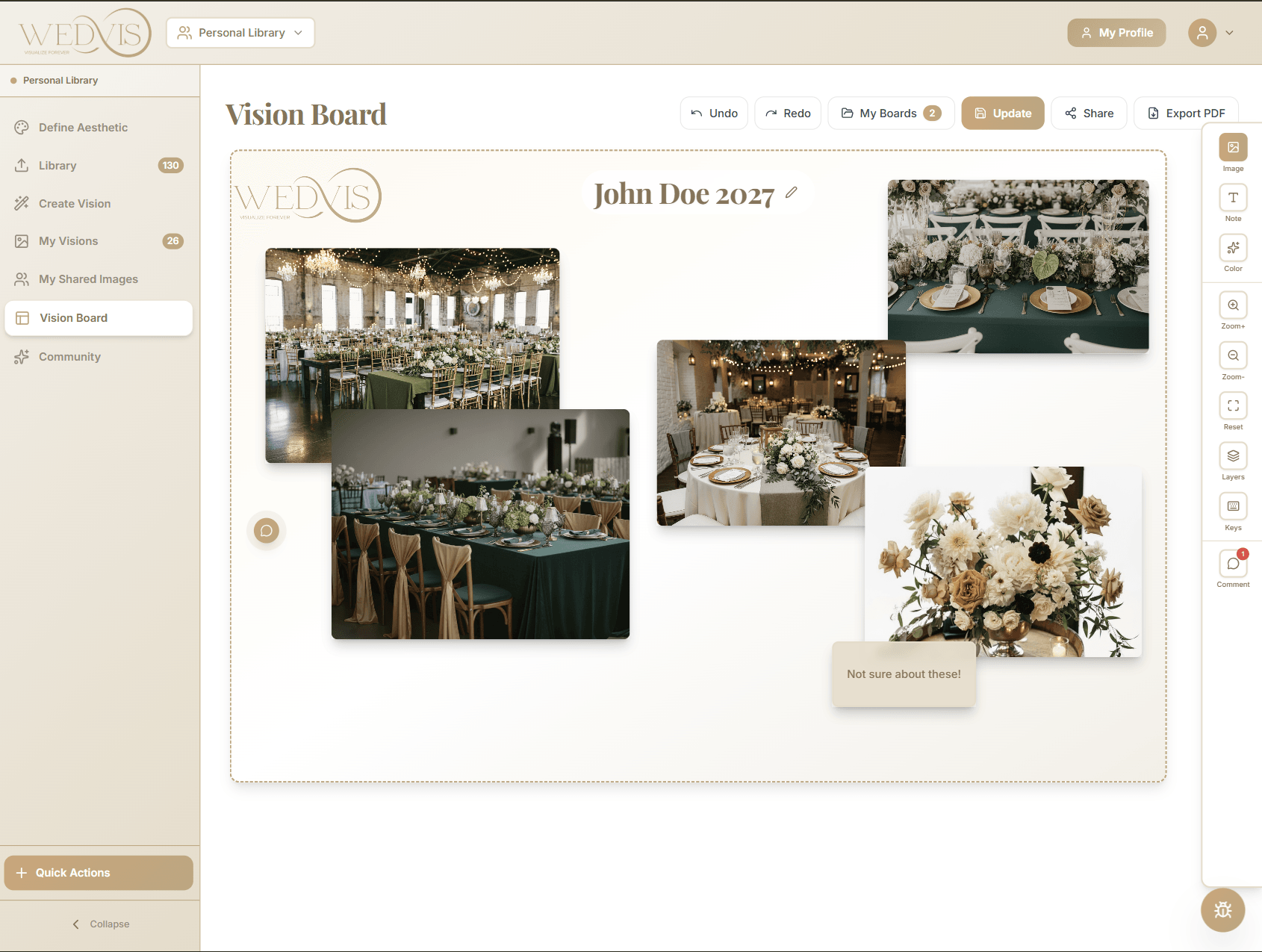Show keyboard shortcuts via Keys icon
The height and width of the screenshot is (952, 1262).
coord(1233,506)
